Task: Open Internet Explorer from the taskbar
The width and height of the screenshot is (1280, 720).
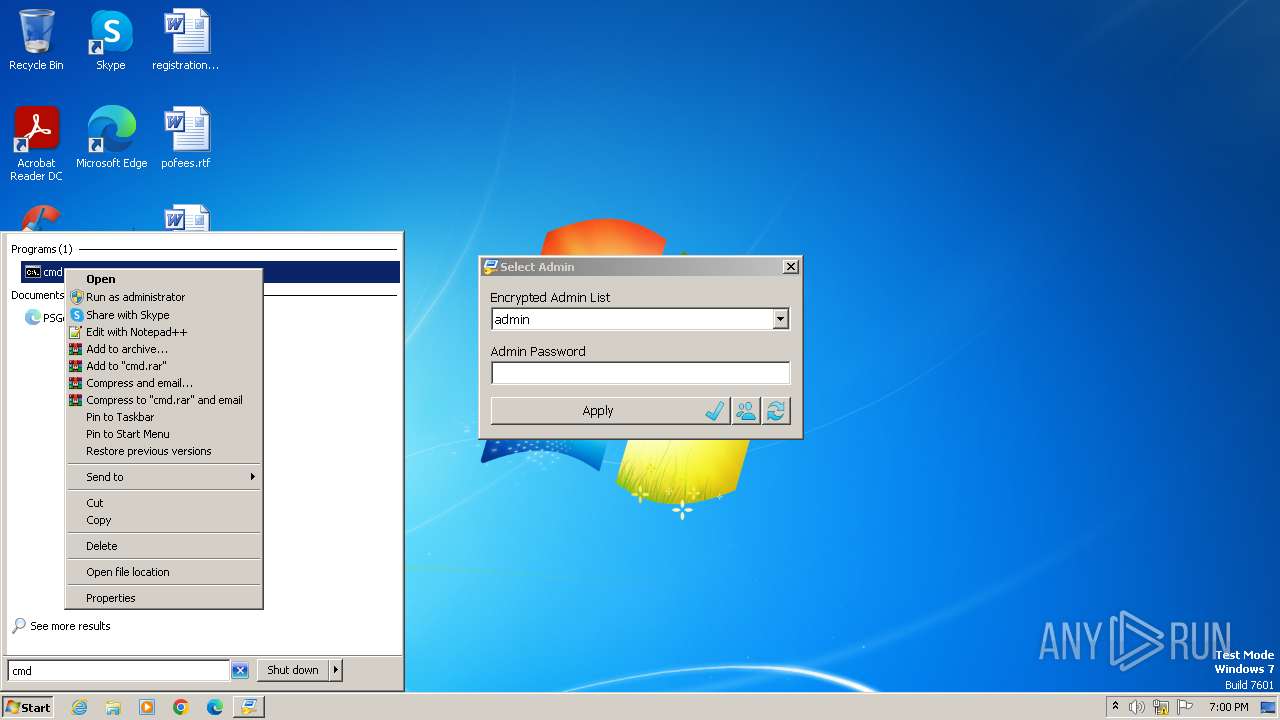Action: [79, 707]
